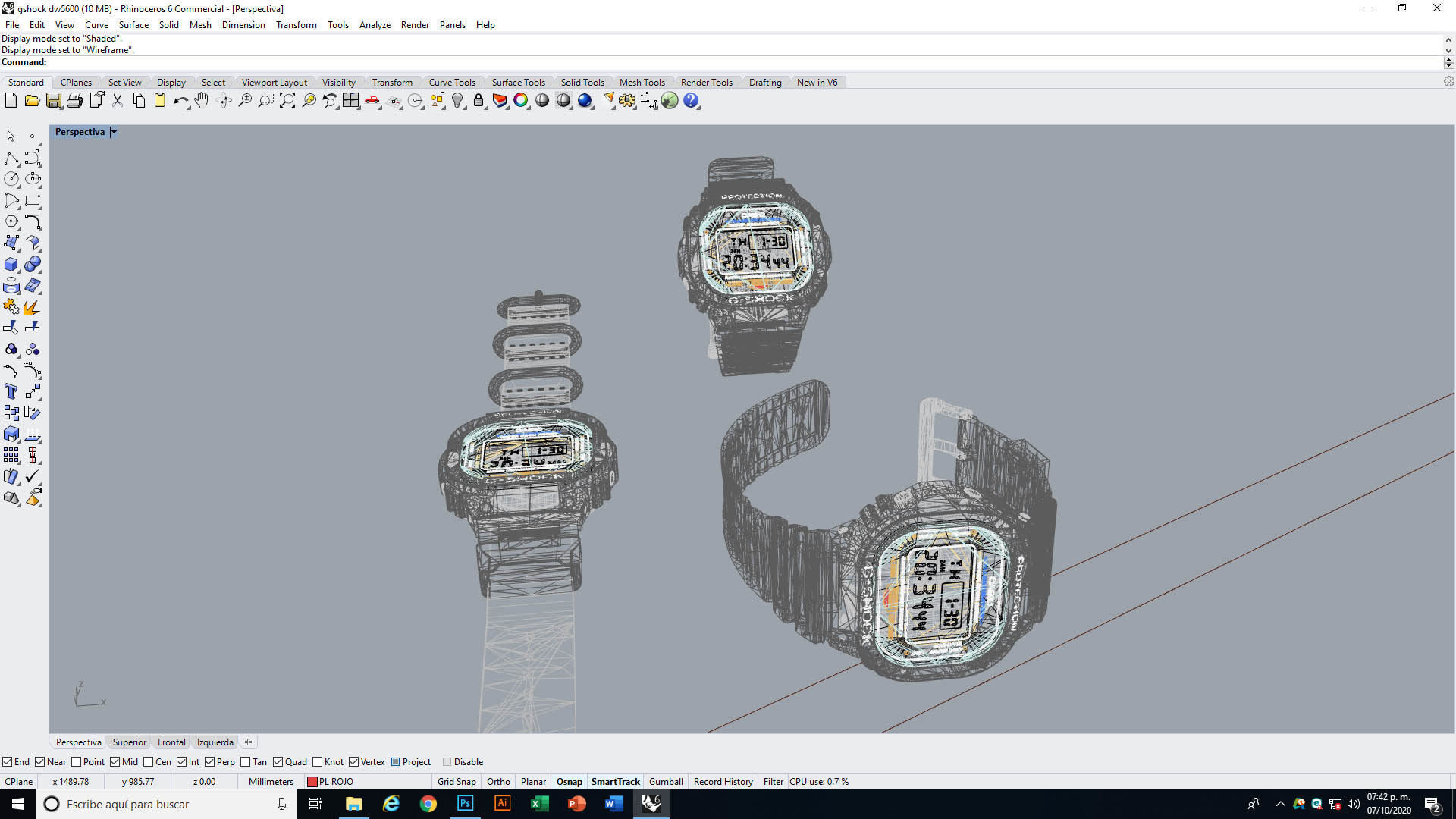Toggle the Quad osnap checkbox

278,762
